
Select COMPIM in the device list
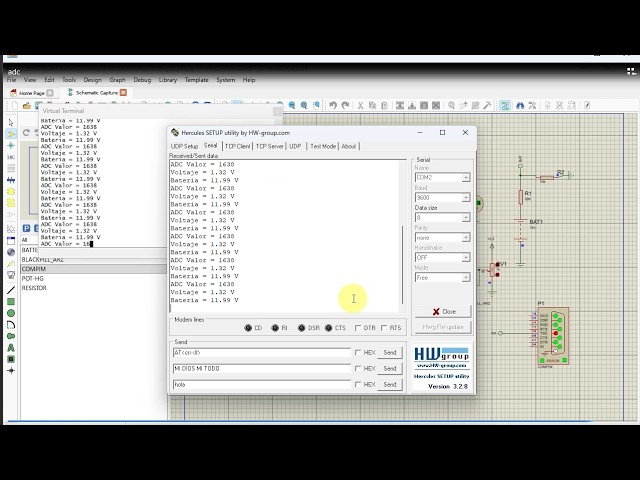coord(93,269)
